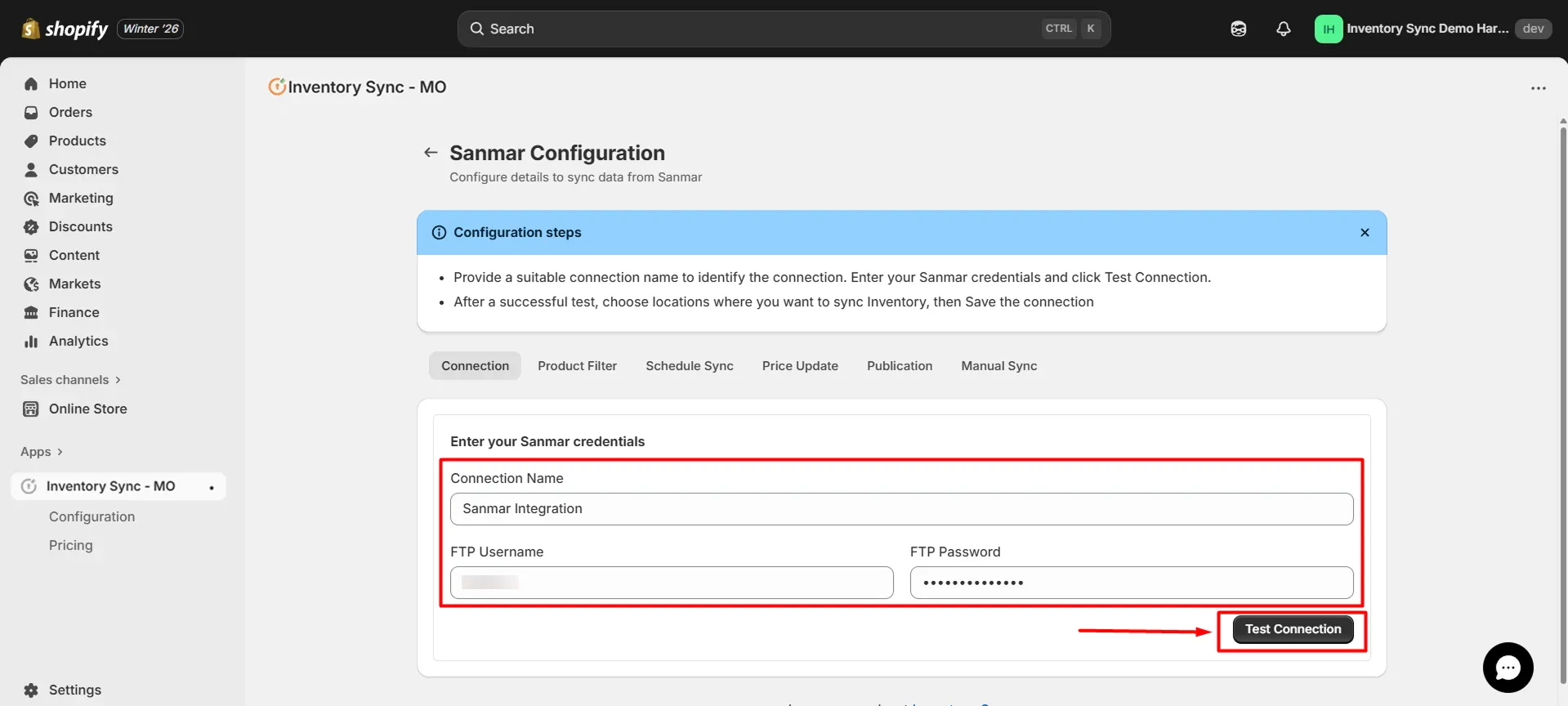
Task: Open the chat support bubble
Action: point(1508,668)
